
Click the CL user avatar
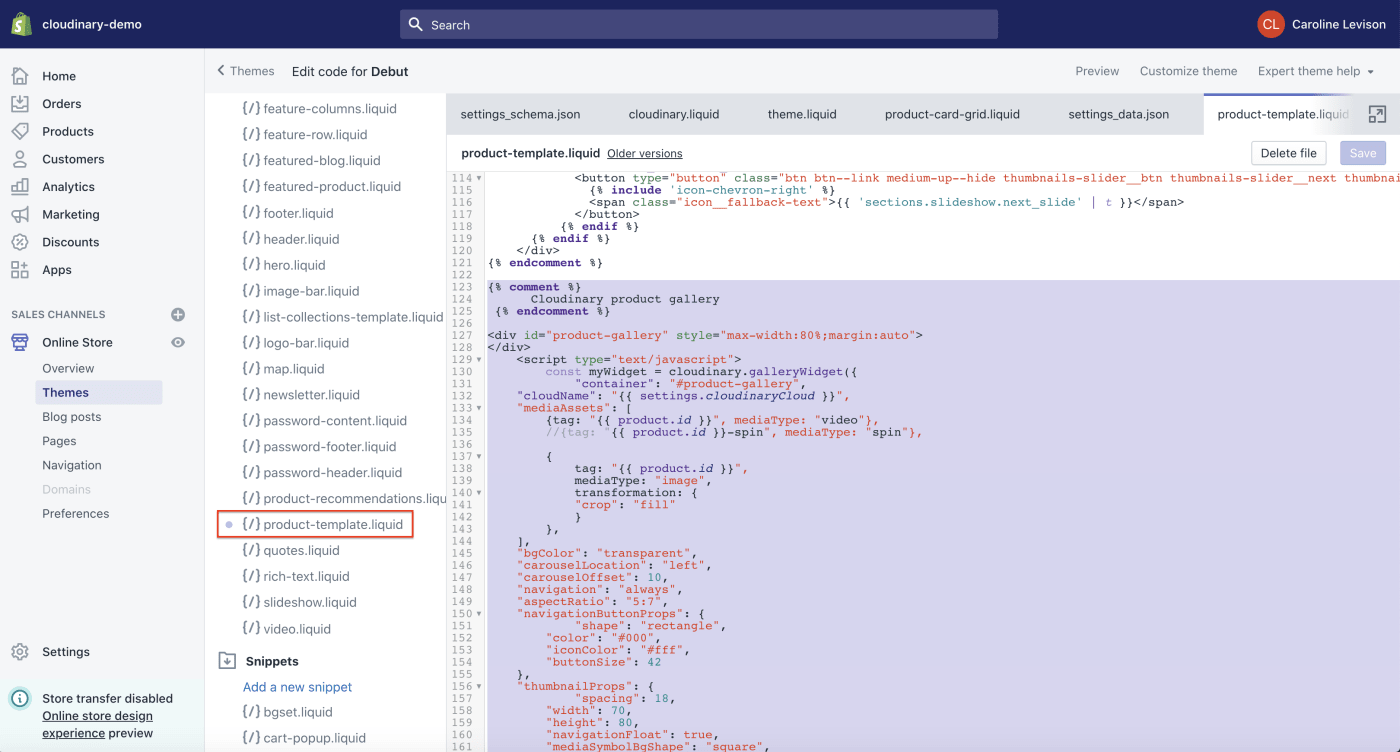1271,24
